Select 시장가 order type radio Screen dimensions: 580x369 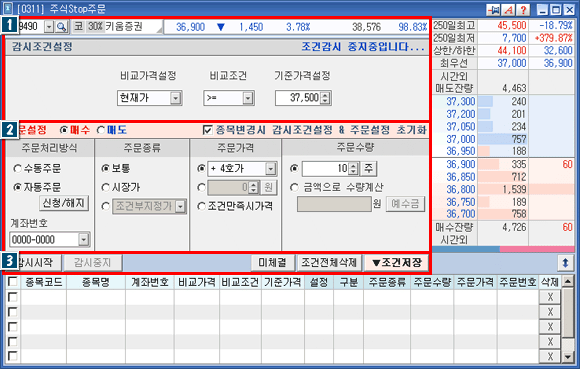[x=105, y=187]
